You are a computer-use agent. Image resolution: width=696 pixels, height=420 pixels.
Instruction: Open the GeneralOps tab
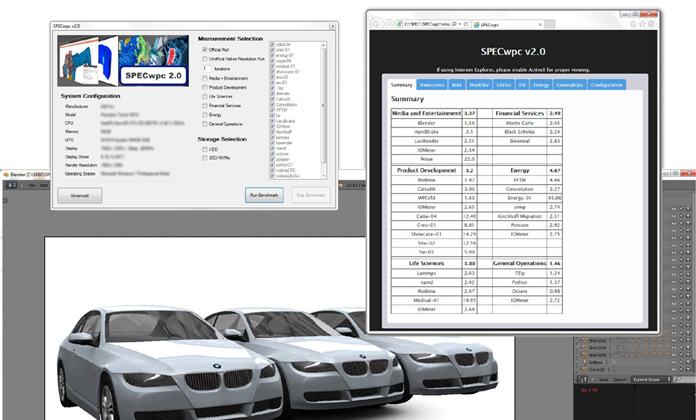tap(574, 86)
